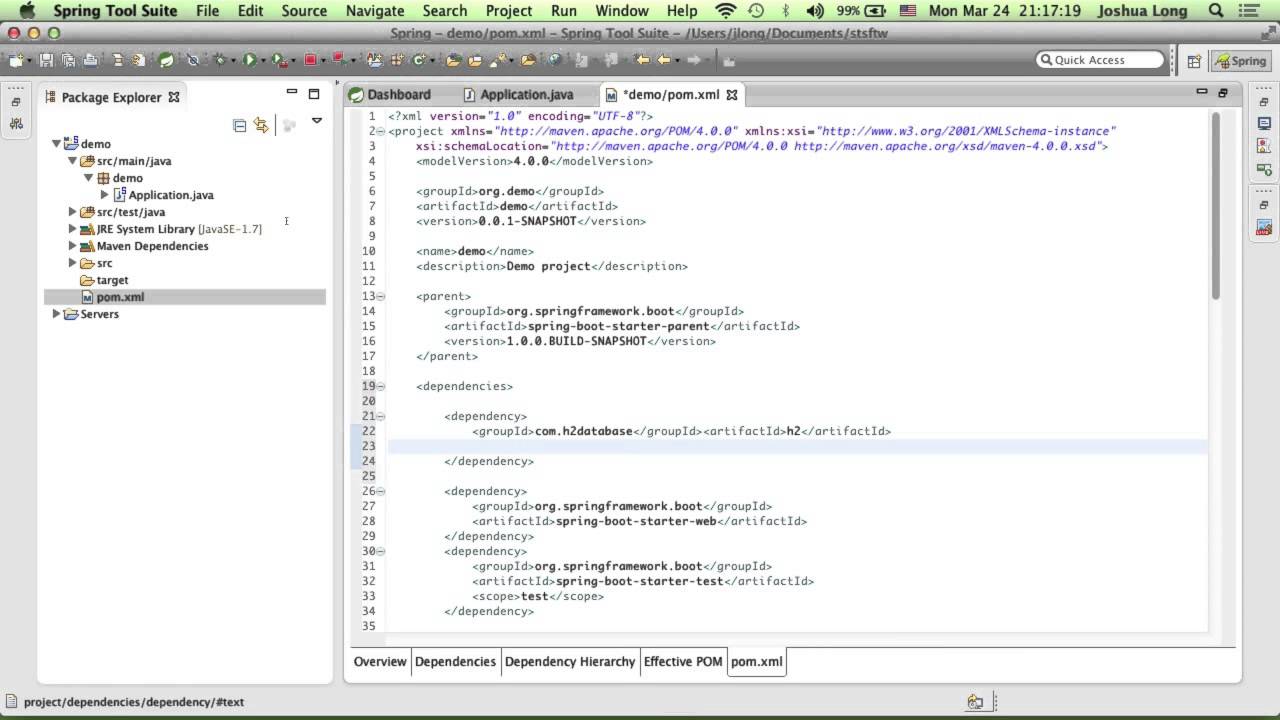Switch to the Spring perspective button

pyautogui.click(x=1241, y=61)
